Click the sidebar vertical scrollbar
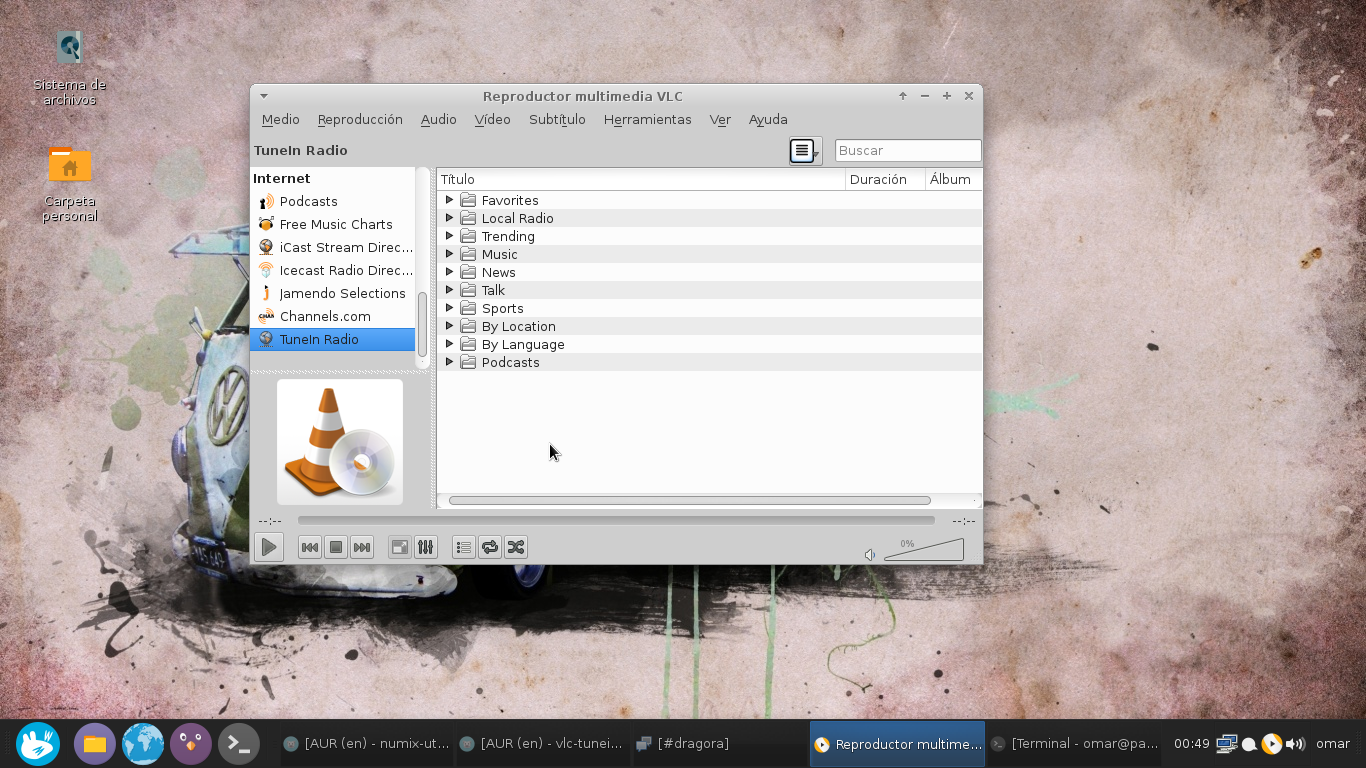 tap(422, 323)
